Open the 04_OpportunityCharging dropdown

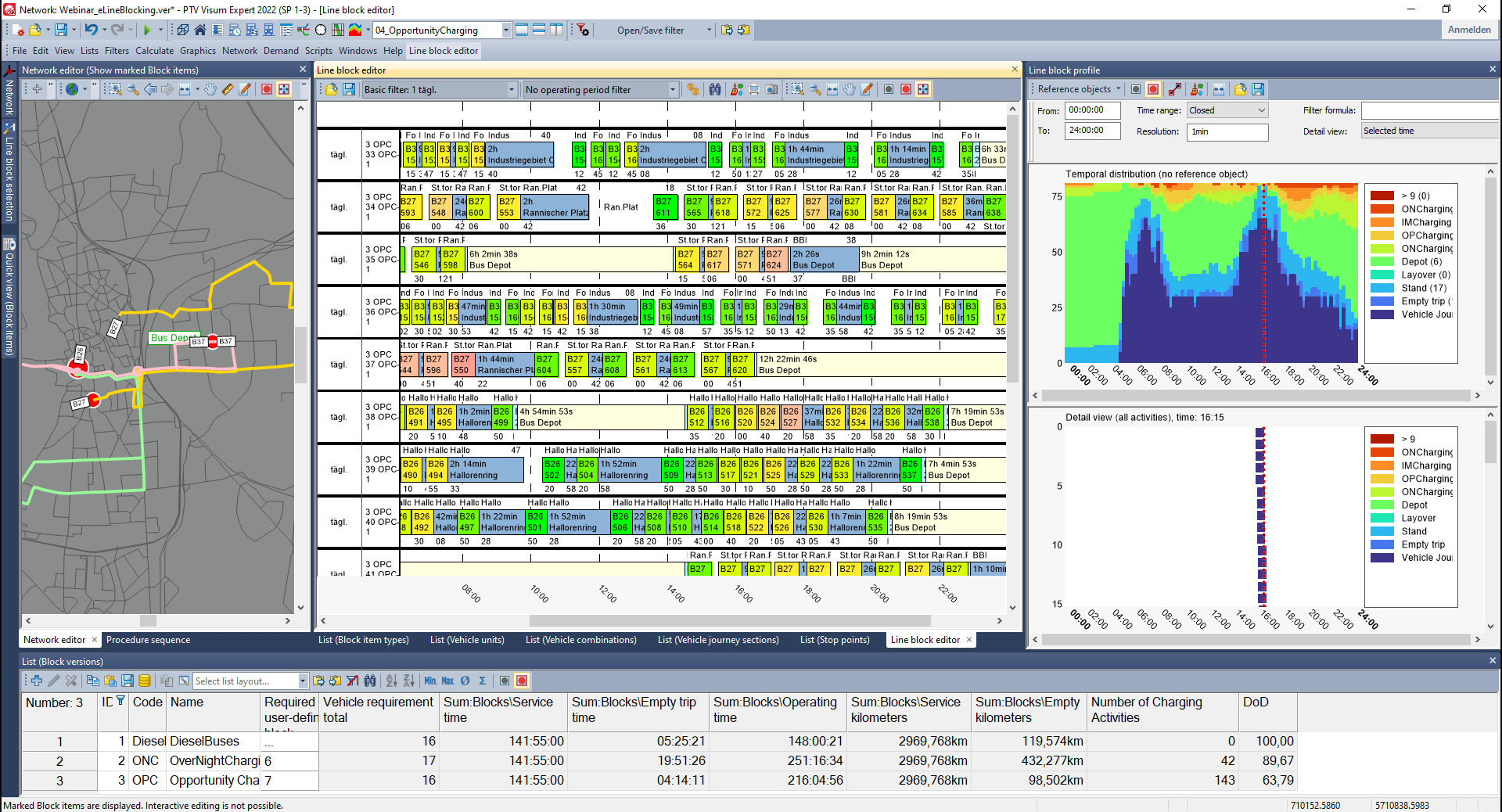pyautogui.click(x=505, y=30)
